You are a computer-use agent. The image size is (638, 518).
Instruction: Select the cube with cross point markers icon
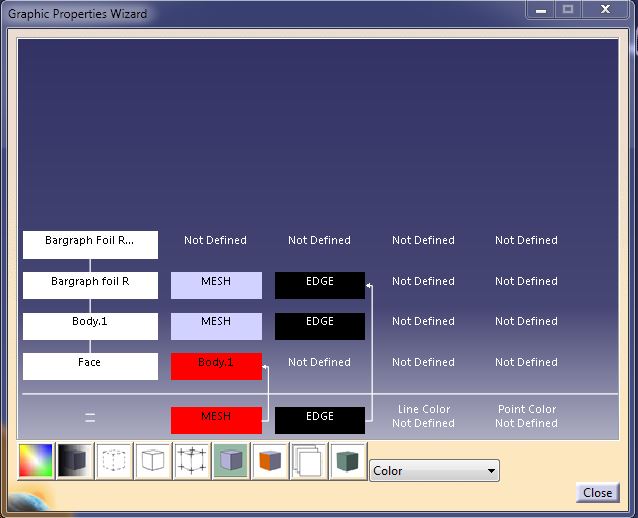(x=192, y=461)
